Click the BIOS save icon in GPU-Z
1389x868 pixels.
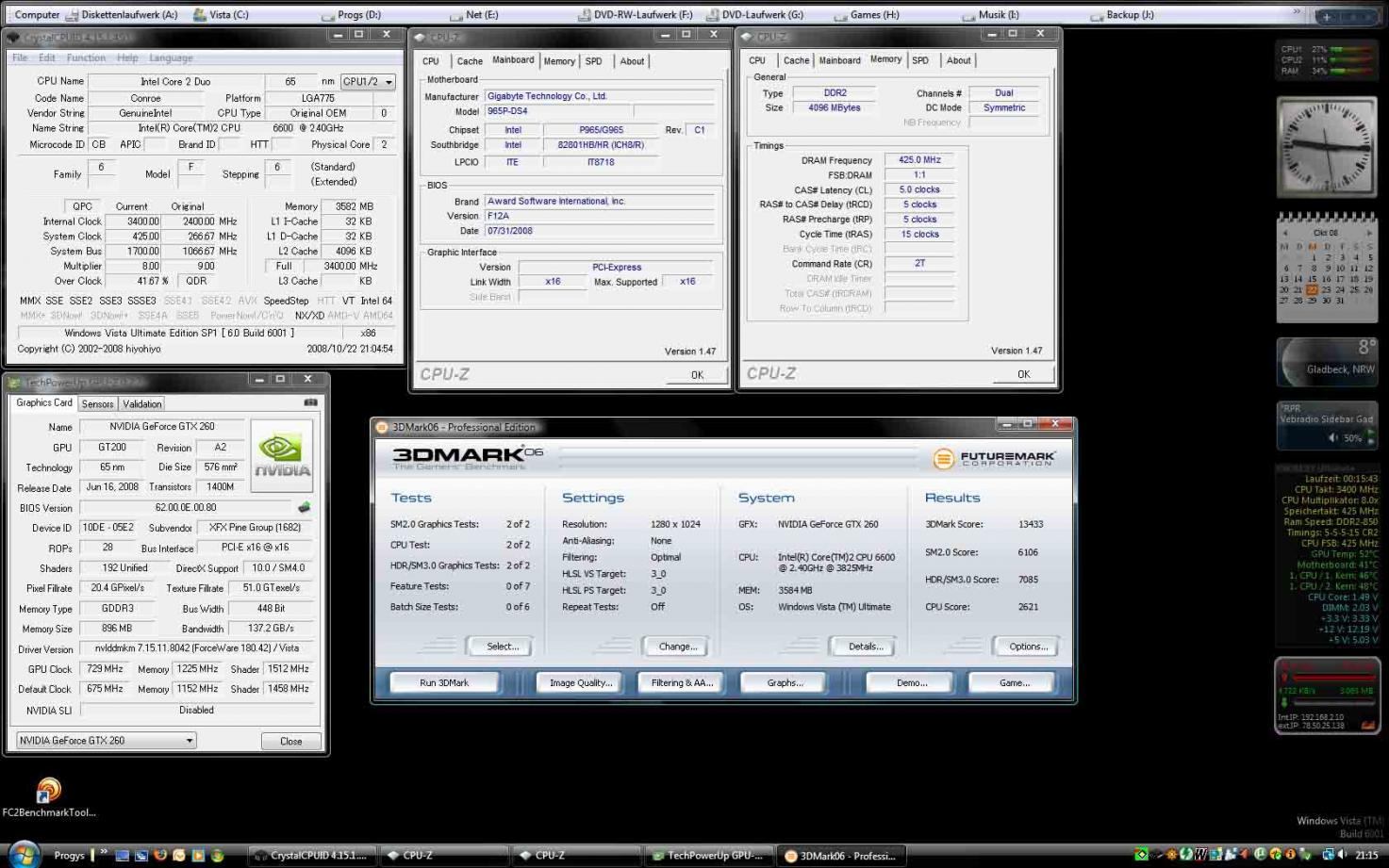tap(305, 507)
